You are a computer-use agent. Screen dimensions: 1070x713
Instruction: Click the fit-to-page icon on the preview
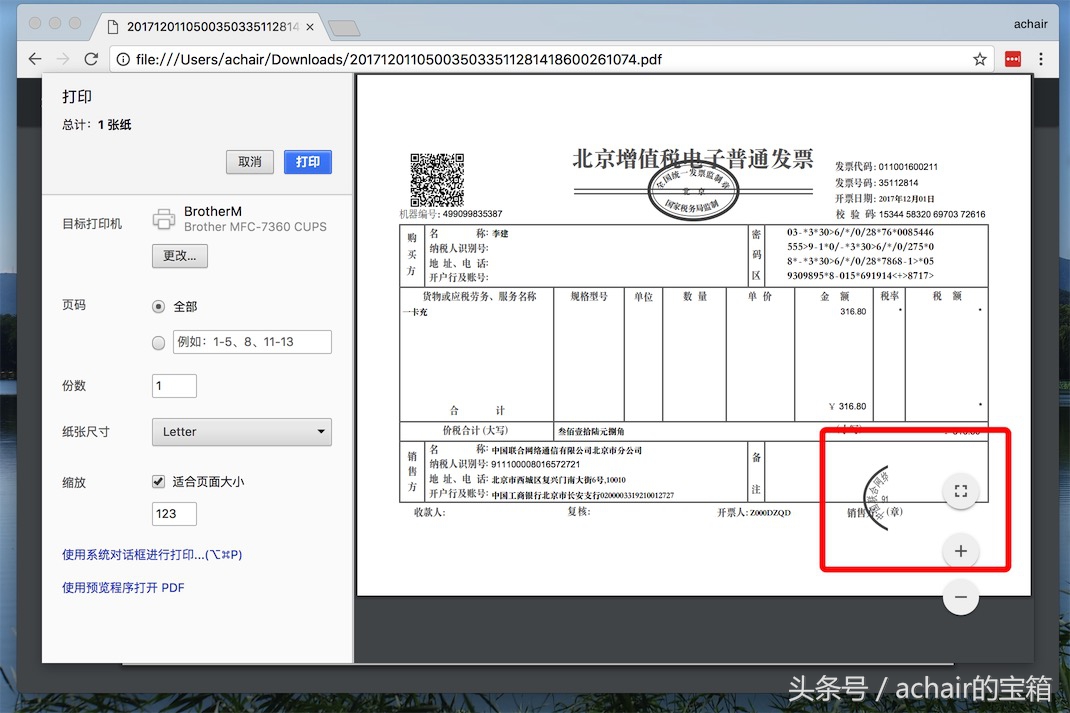(960, 491)
